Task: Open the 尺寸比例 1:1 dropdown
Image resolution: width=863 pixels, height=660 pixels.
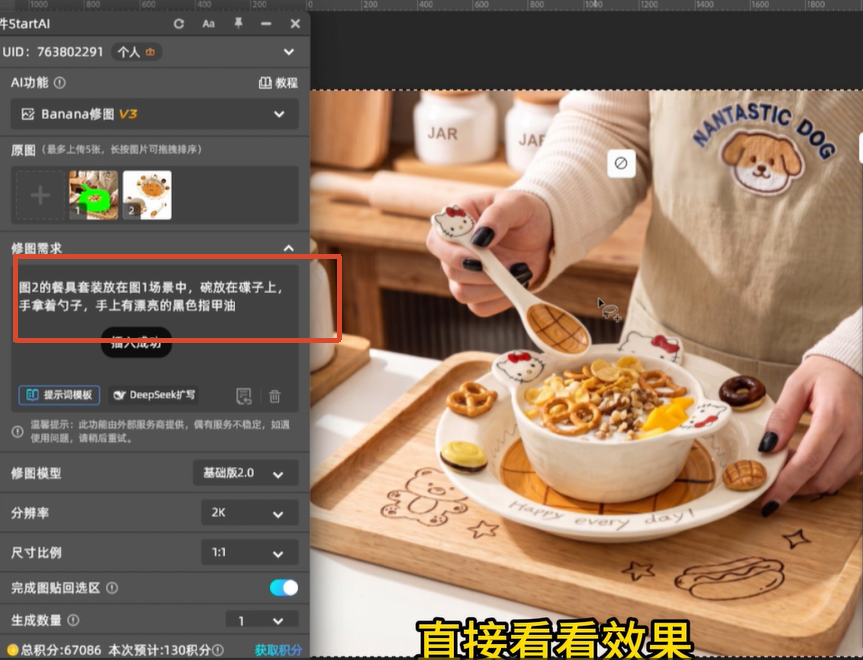Action: click(250, 552)
